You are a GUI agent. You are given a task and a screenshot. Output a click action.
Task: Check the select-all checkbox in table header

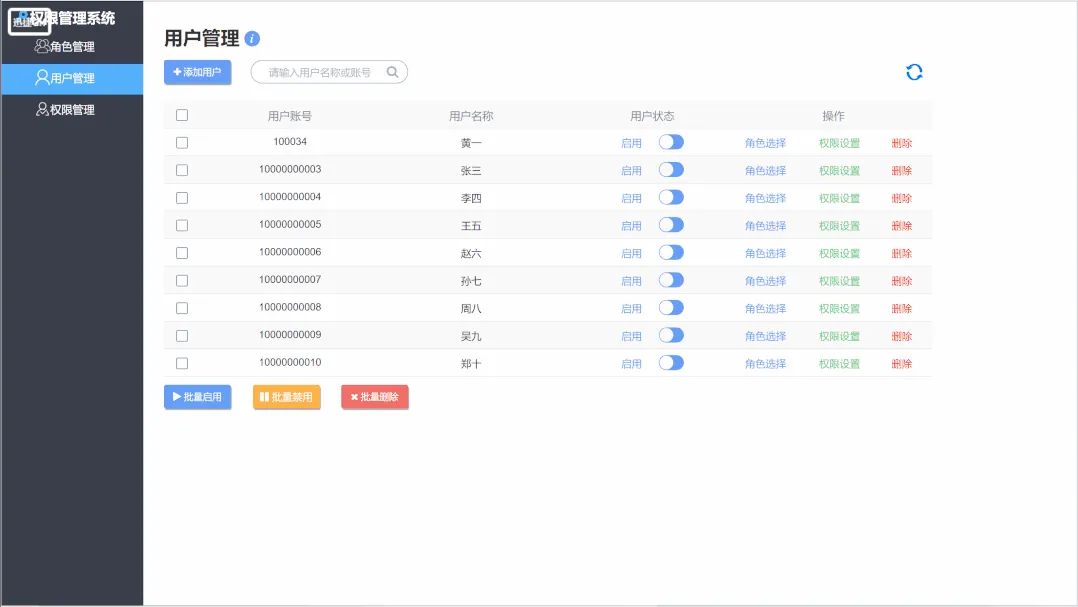click(182, 115)
